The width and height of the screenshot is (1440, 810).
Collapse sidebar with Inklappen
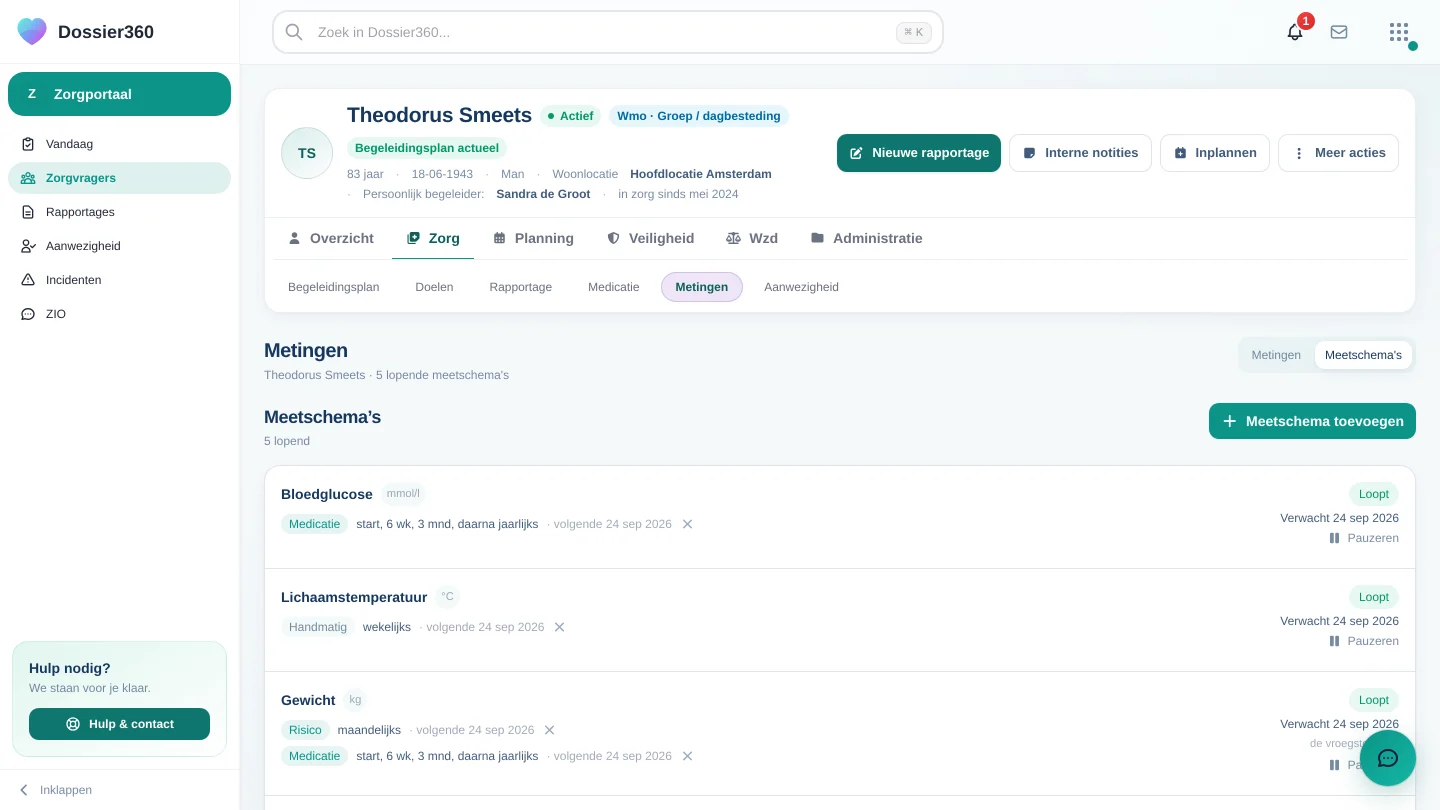[55, 790]
